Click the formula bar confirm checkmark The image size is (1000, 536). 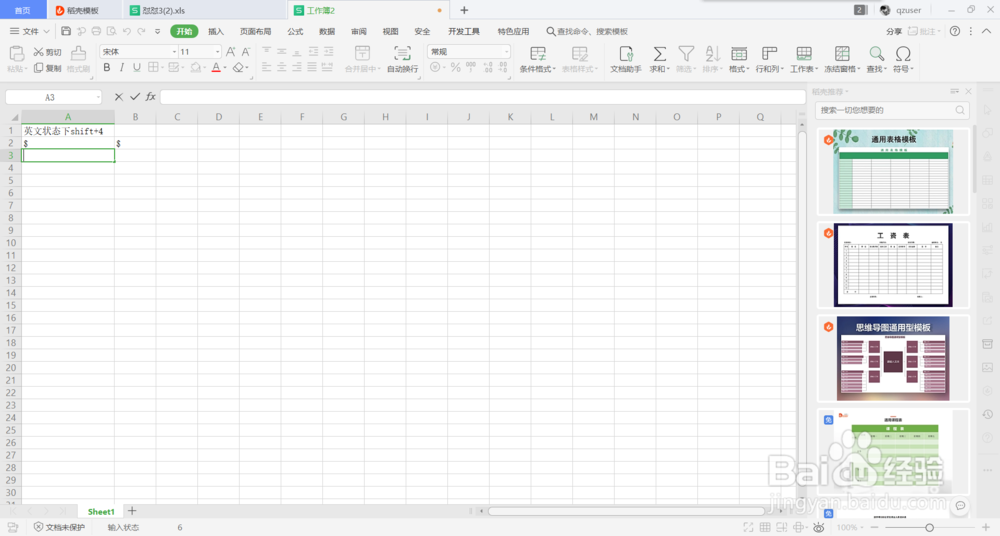pos(135,97)
